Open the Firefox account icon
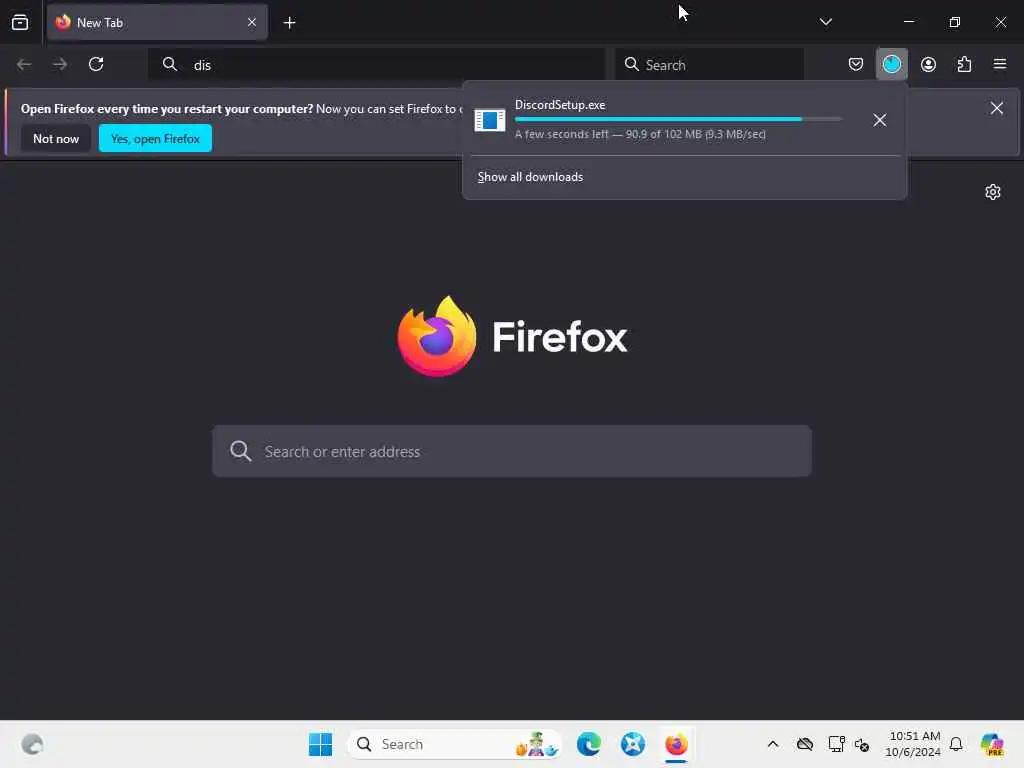This screenshot has height=768, width=1024. 928,64
